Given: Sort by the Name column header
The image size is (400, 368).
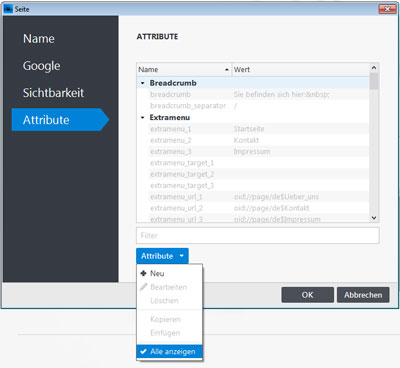Looking at the screenshot, I should click(184, 69).
